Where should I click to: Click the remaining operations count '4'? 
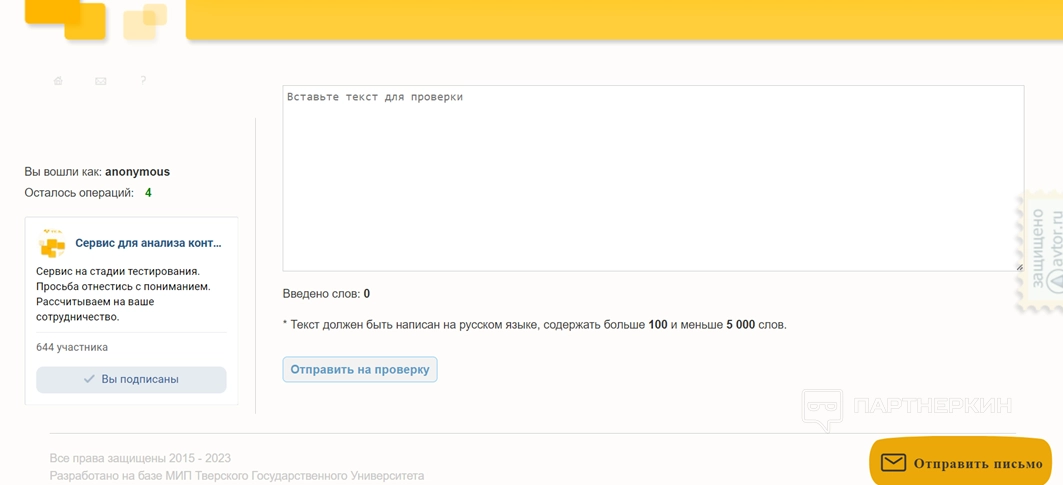pyautogui.click(x=148, y=193)
